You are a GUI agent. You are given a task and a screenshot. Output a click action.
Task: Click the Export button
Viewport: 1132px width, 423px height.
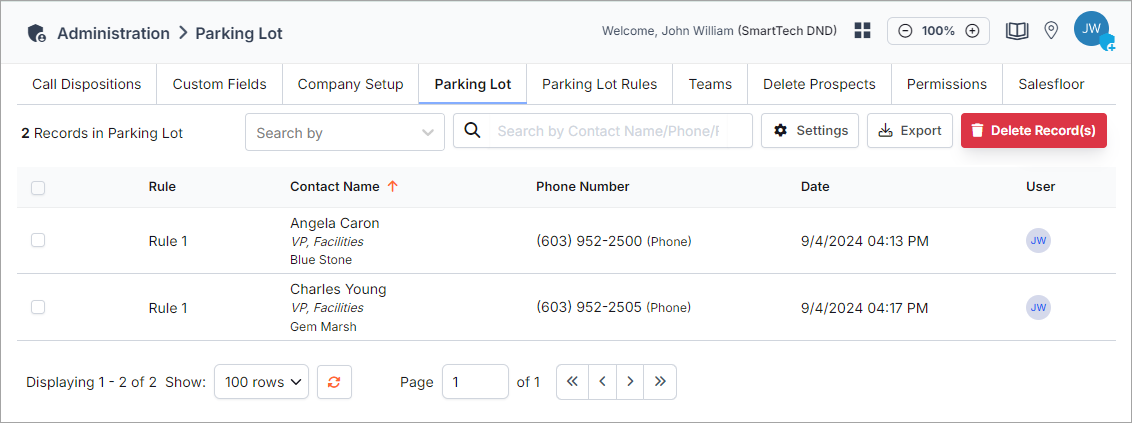tap(910, 131)
